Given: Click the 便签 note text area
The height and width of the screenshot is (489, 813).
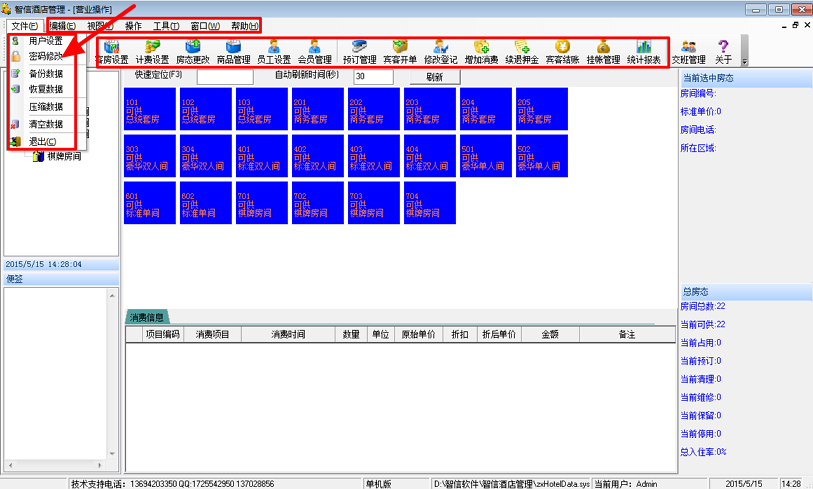Looking at the screenshot, I should point(55,373).
